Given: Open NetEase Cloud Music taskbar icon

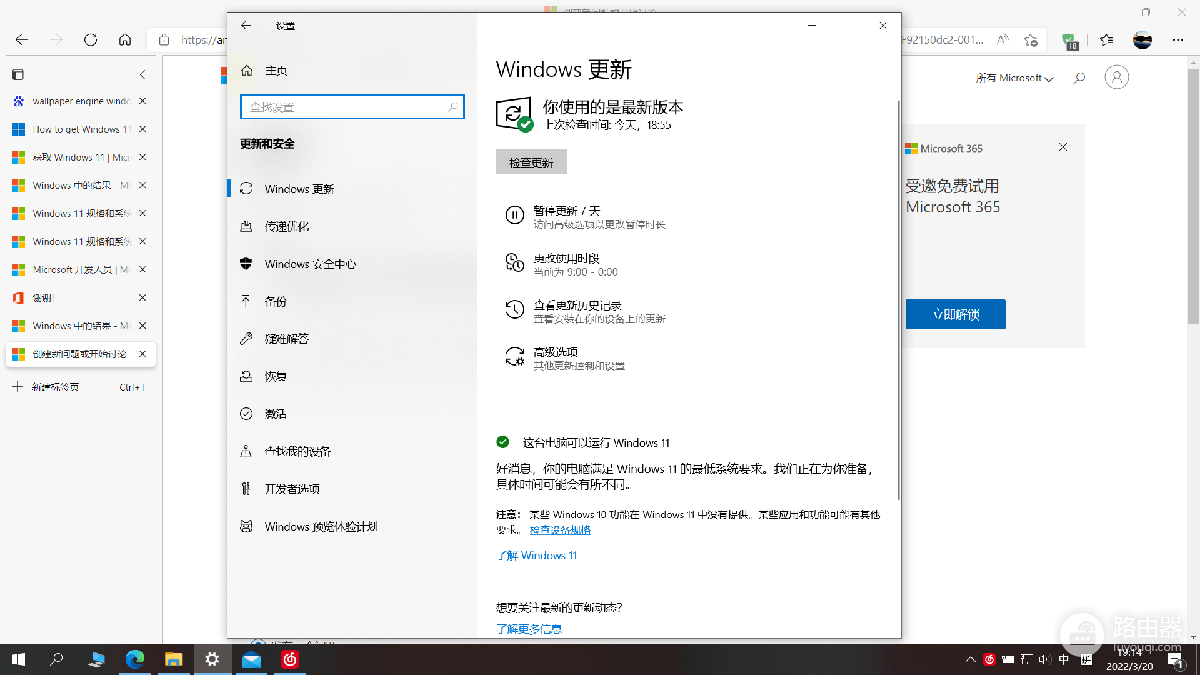Looking at the screenshot, I should (x=290, y=659).
